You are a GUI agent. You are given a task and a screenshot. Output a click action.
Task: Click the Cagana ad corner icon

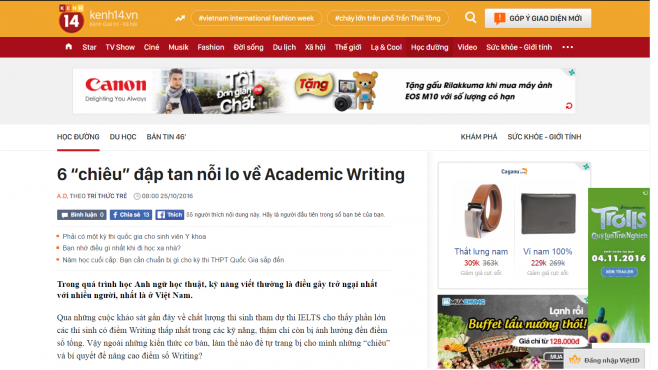click(586, 167)
